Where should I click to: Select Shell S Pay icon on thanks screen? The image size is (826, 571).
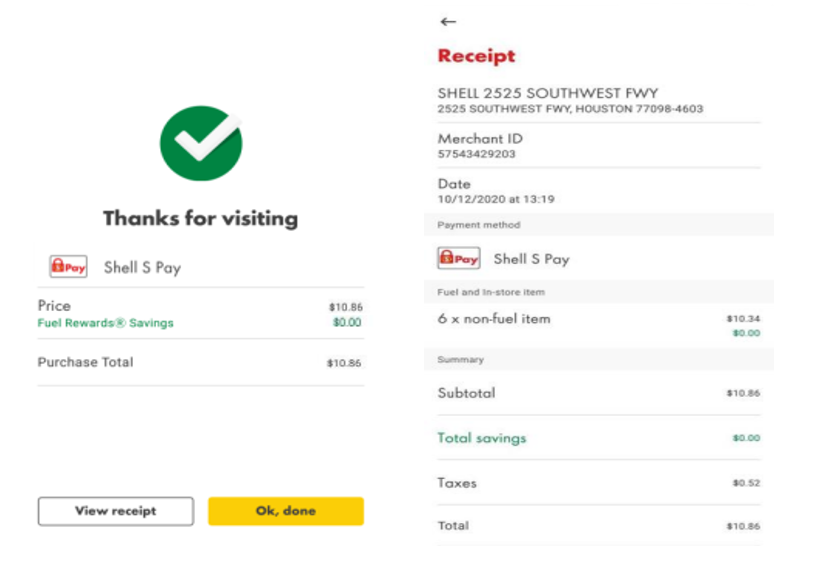point(68,267)
